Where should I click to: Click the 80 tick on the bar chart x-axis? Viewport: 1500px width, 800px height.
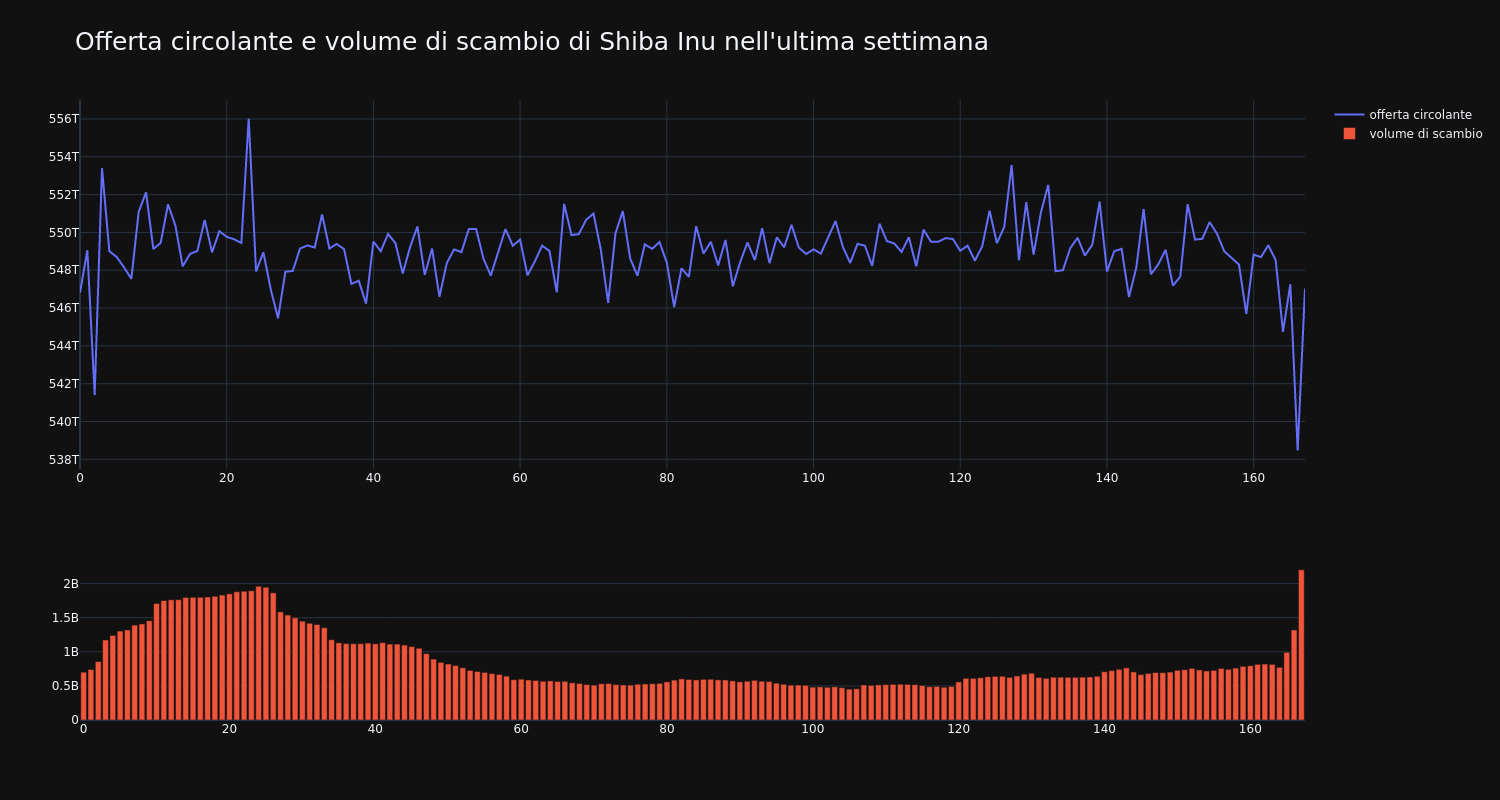tap(666, 729)
